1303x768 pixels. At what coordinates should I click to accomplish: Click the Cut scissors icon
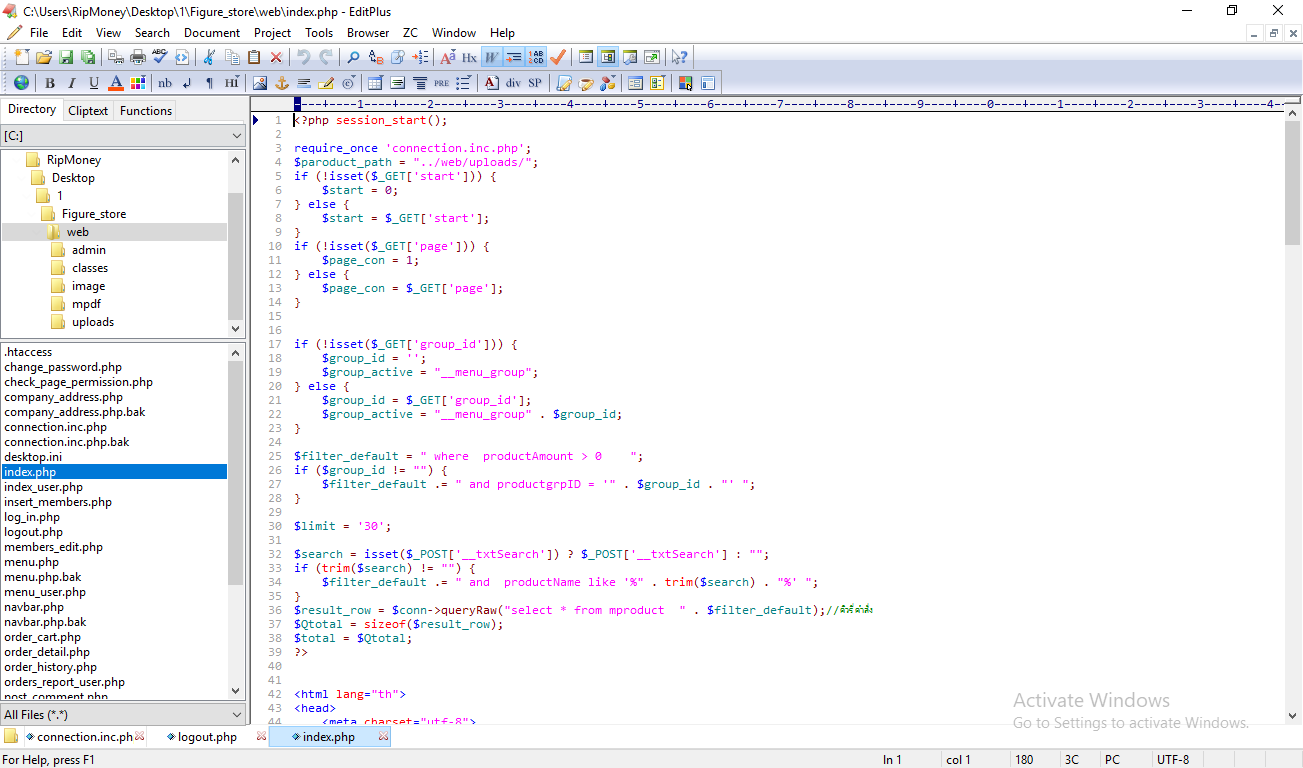tap(208, 57)
